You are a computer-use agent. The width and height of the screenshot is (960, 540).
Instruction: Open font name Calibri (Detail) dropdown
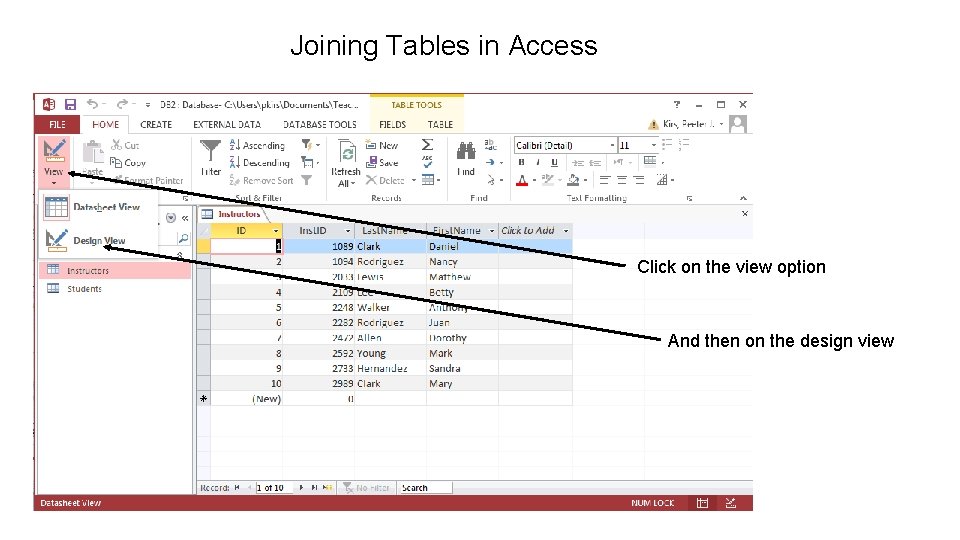[612, 145]
